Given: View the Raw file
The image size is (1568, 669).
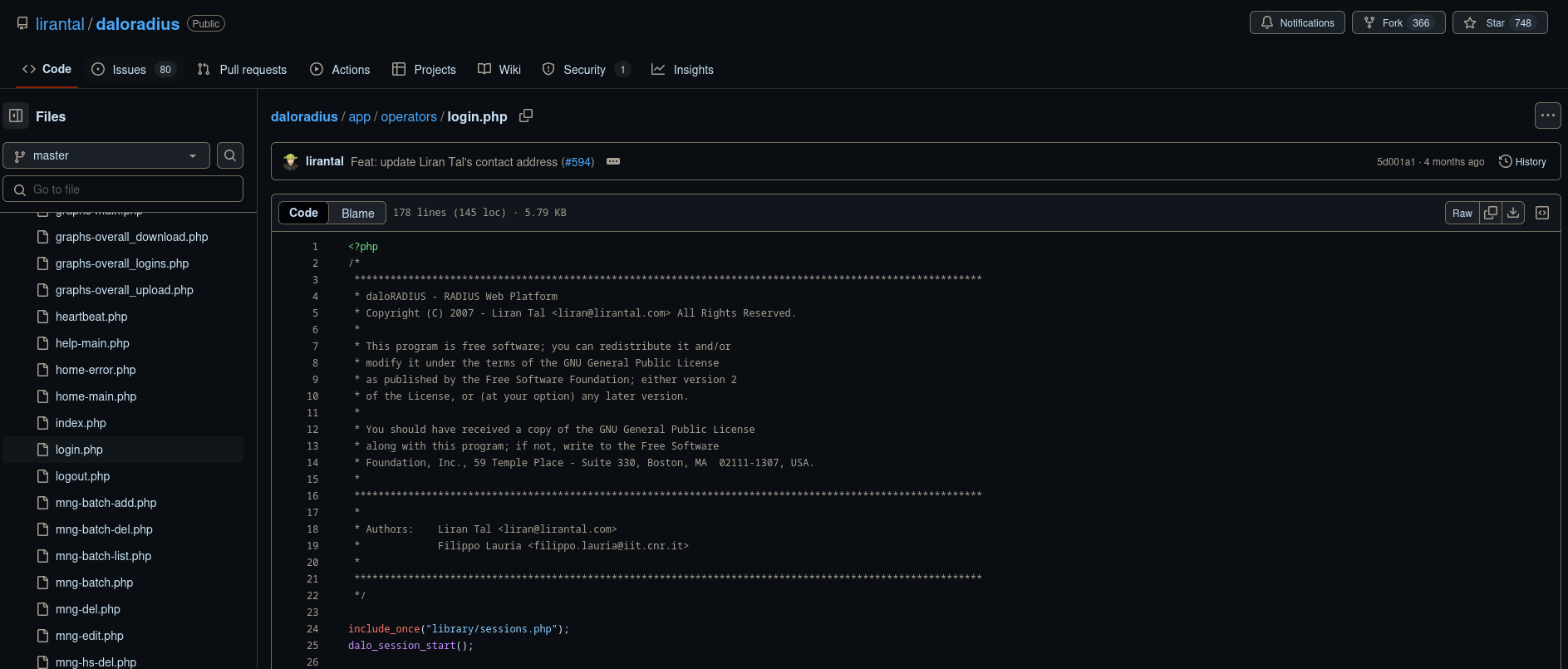Looking at the screenshot, I should pos(1462,213).
